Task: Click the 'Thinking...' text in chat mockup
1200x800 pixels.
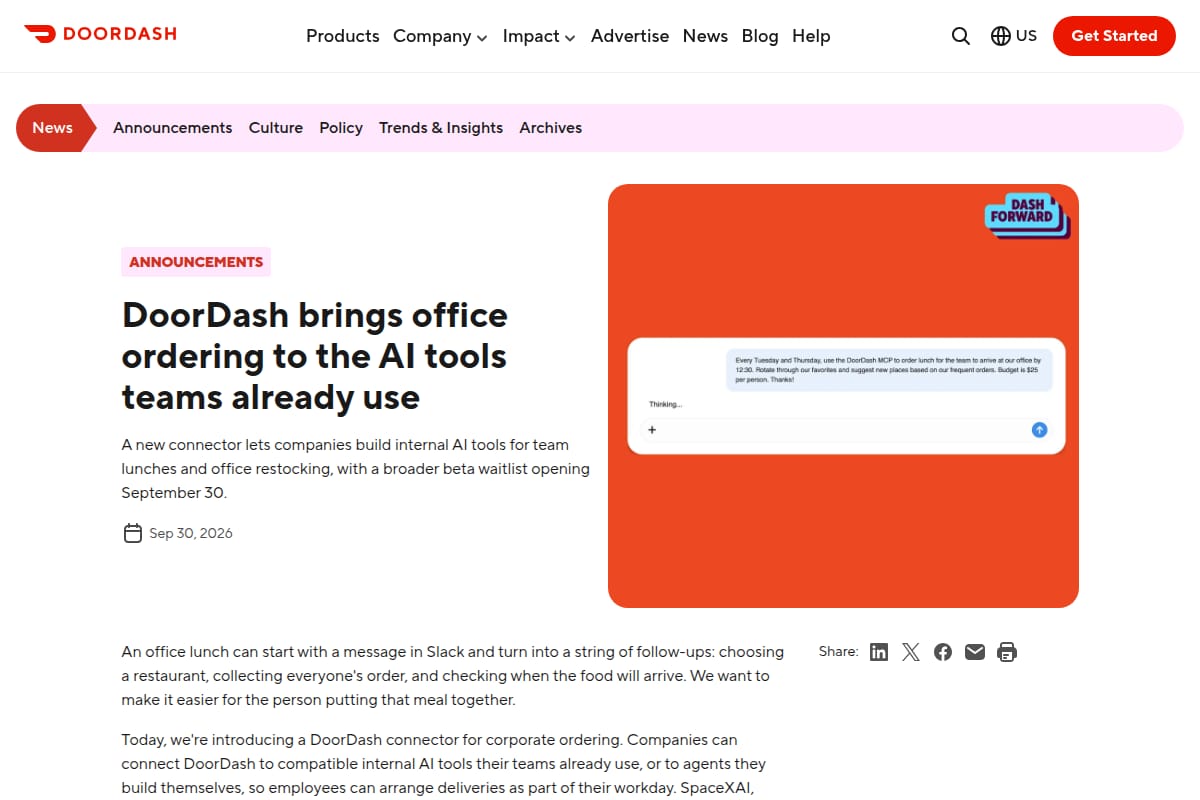Action: point(665,405)
